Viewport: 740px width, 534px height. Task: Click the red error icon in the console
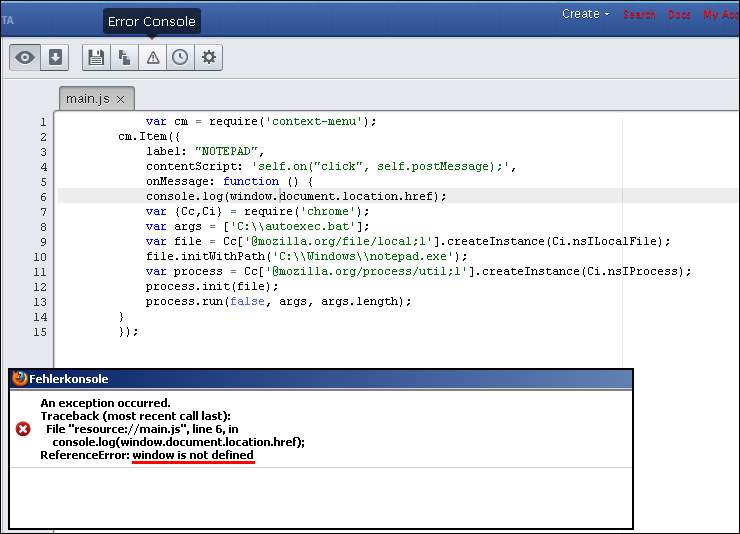(x=23, y=428)
